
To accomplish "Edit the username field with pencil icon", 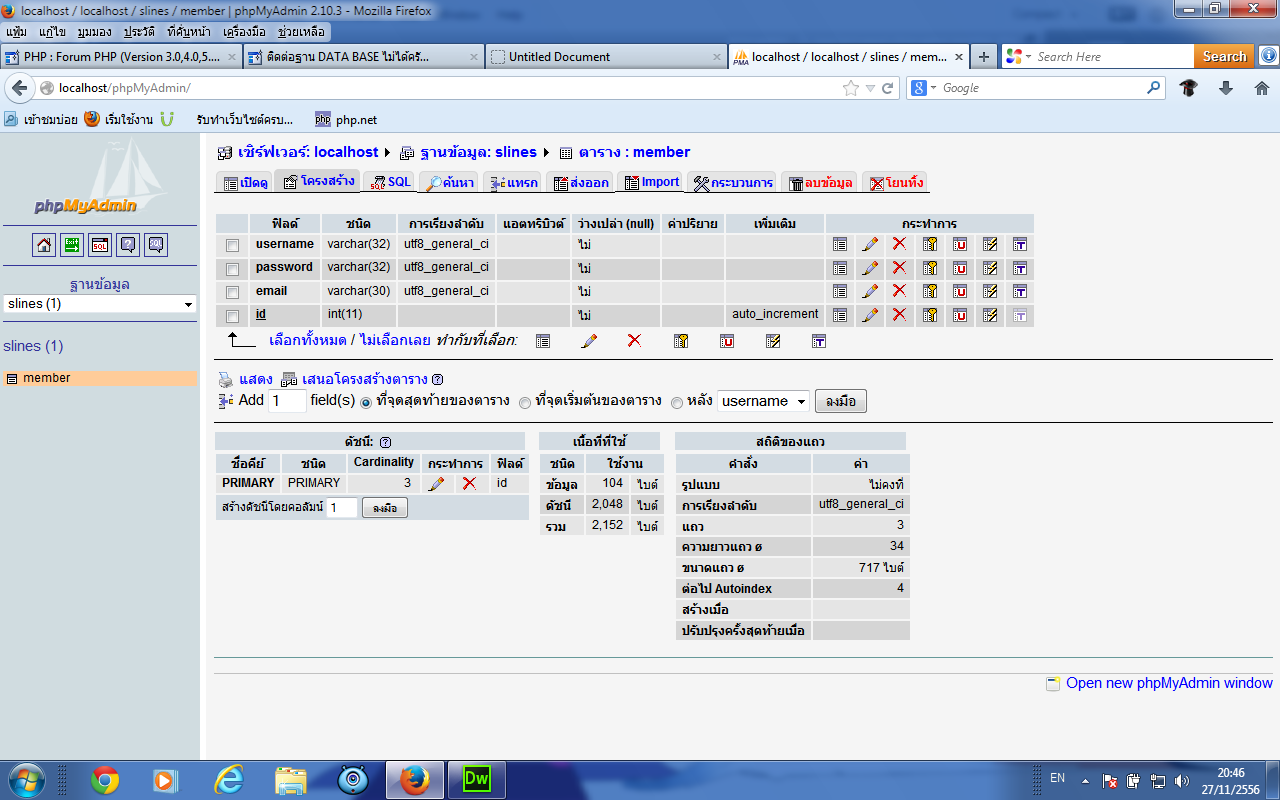I will [870, 243].
